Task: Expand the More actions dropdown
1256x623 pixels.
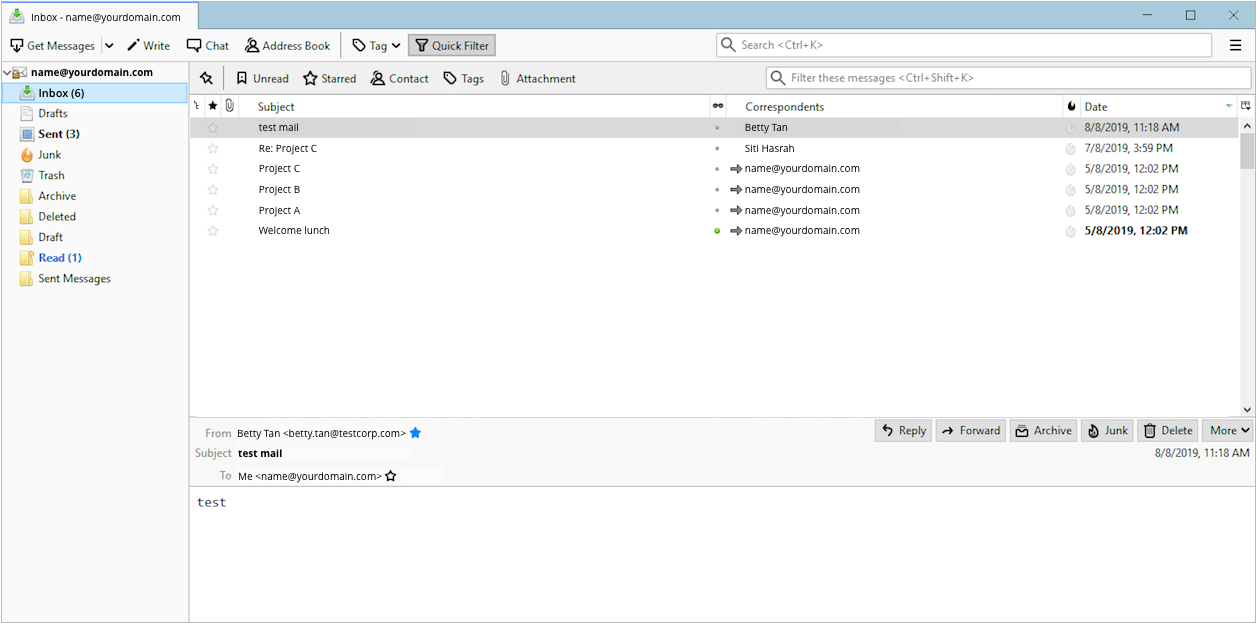Action: coord(1228,431)
